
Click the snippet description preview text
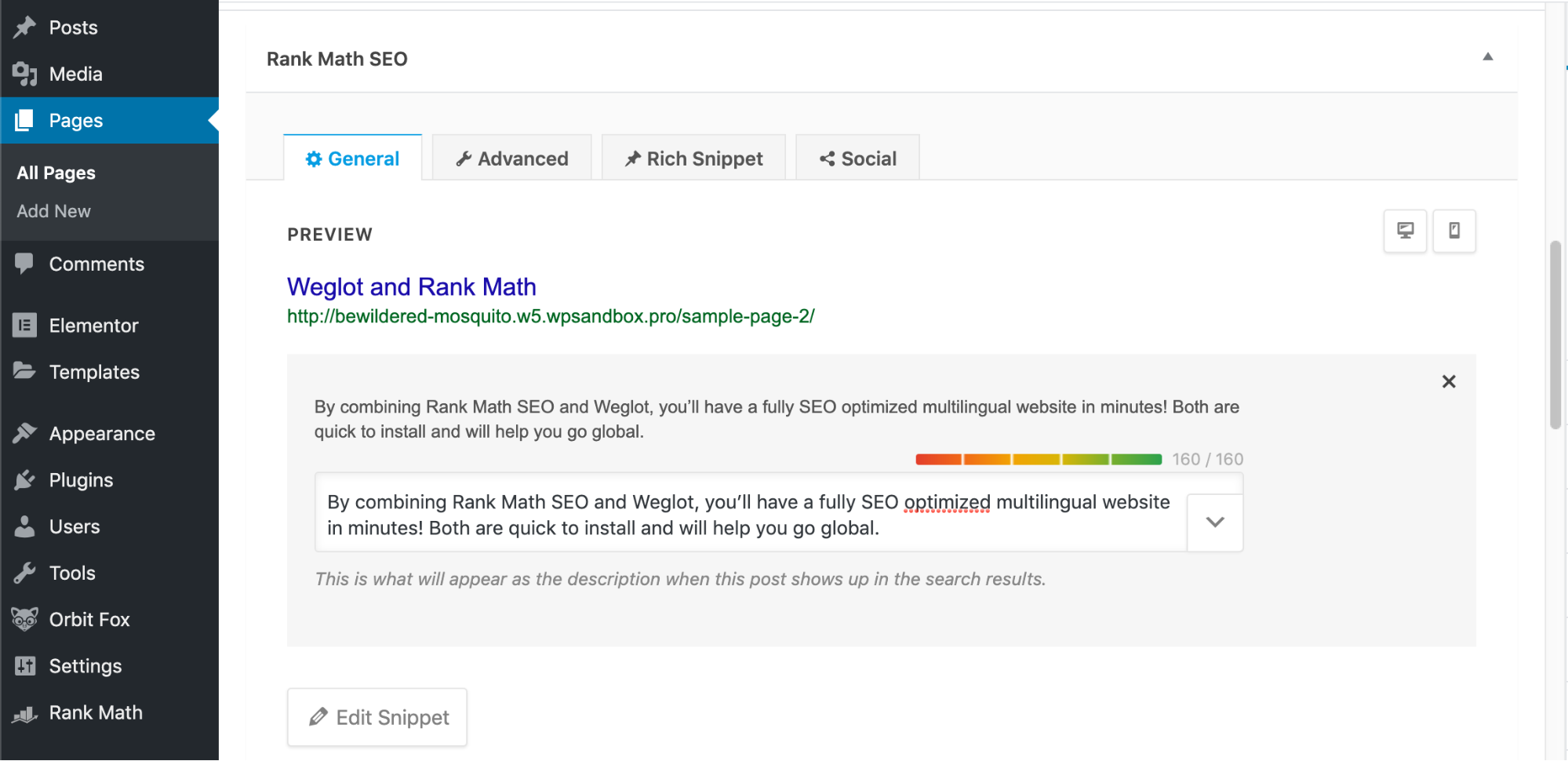pyautogui.click(x=777, y=419)
